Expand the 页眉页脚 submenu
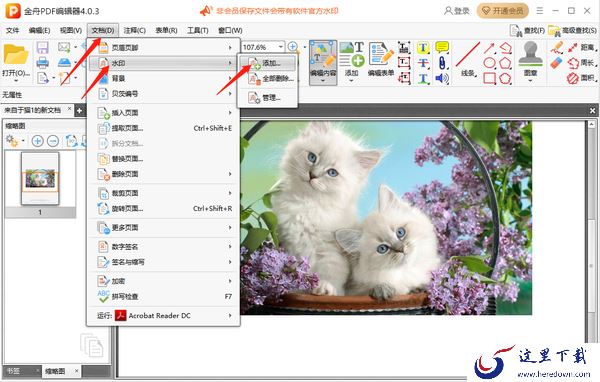 pos(164,48)
